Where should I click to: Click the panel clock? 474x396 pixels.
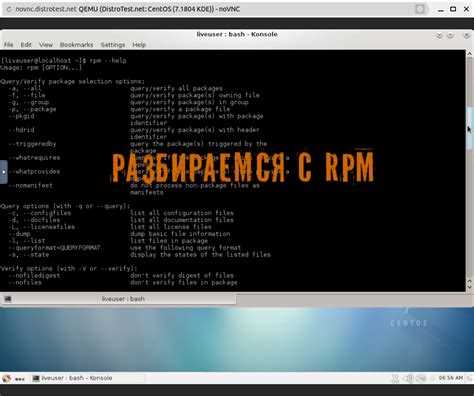[451, 378]
